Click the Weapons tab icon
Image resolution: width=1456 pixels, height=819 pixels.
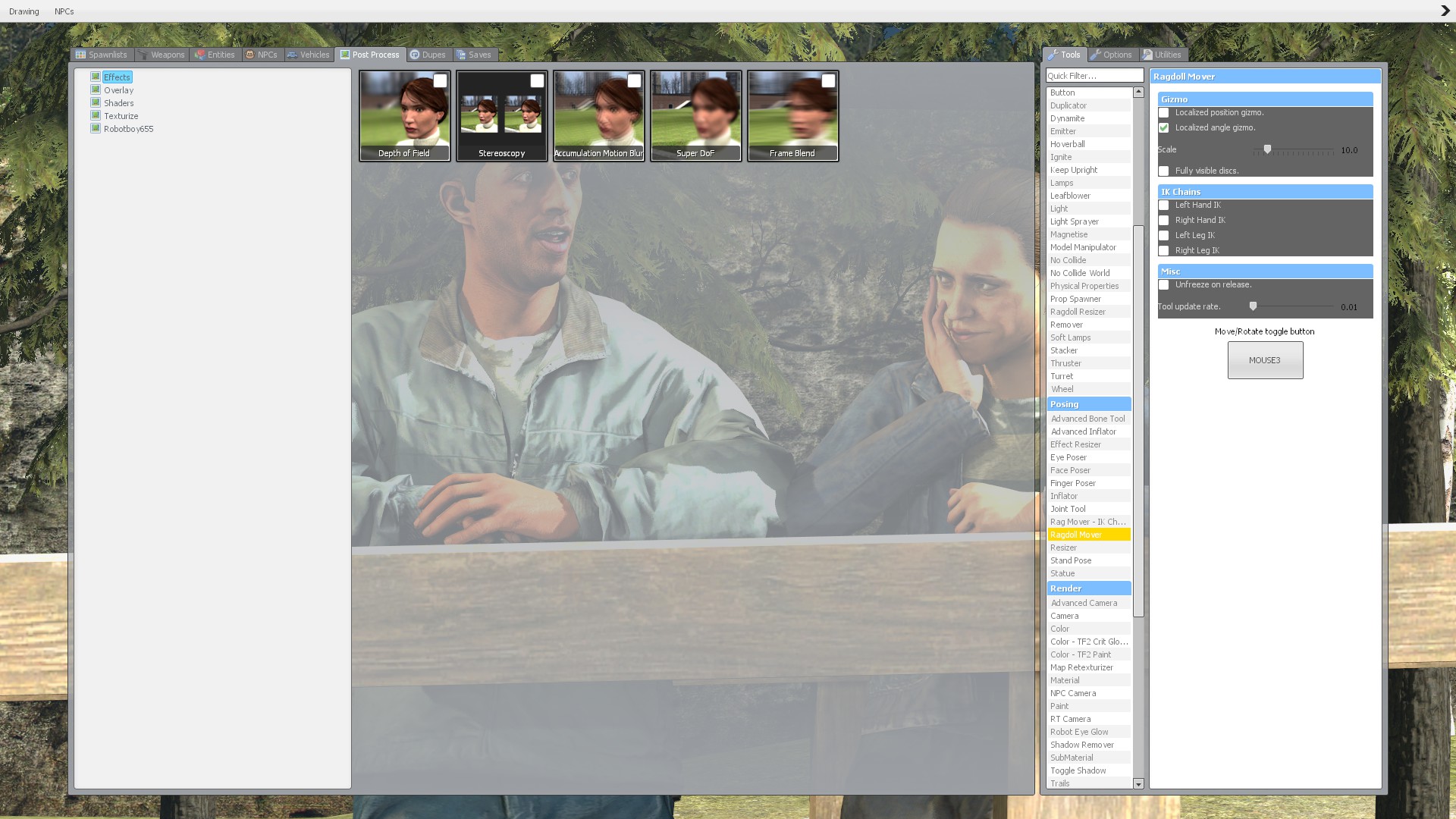tap(143, 55)
